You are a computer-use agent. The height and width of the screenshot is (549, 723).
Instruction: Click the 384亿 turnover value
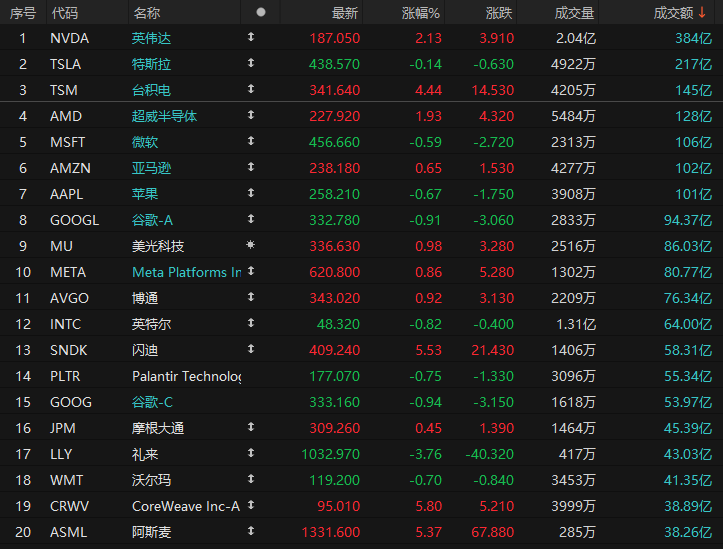[693, 38]
